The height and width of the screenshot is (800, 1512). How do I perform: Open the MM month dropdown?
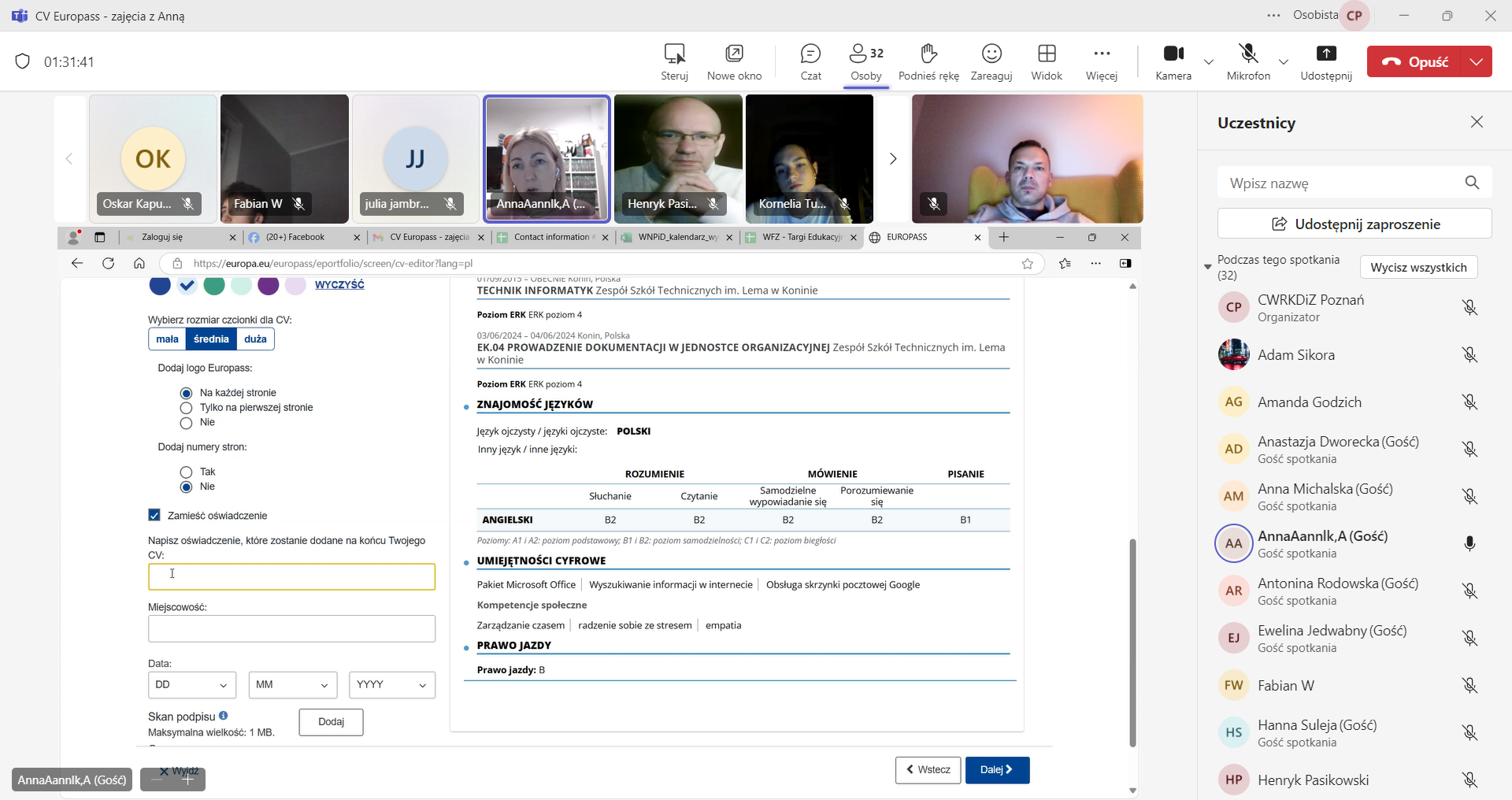pyautogui.click(x=293, y=685)
